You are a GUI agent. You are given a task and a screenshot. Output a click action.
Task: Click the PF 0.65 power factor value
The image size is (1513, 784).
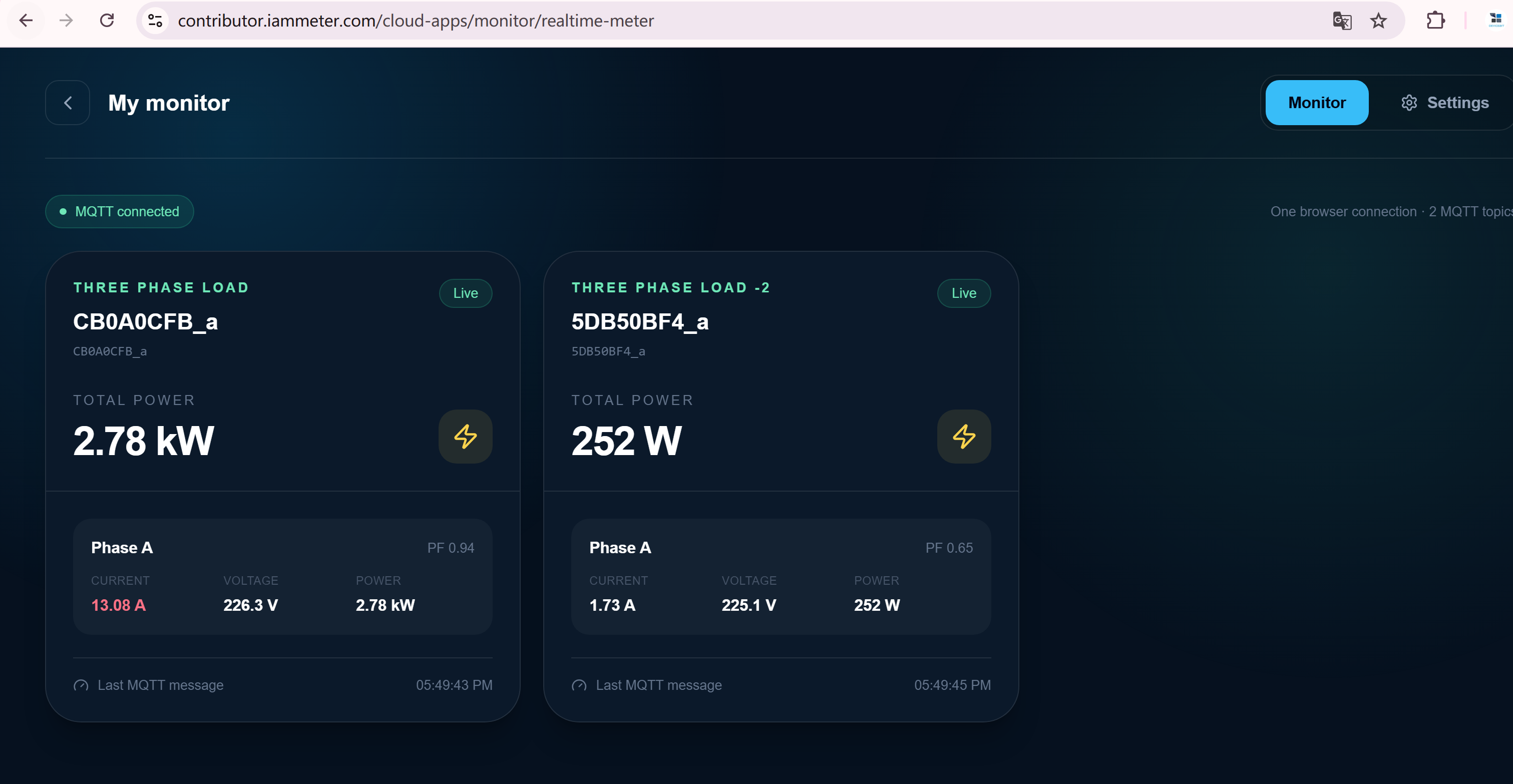coord(949,548)
